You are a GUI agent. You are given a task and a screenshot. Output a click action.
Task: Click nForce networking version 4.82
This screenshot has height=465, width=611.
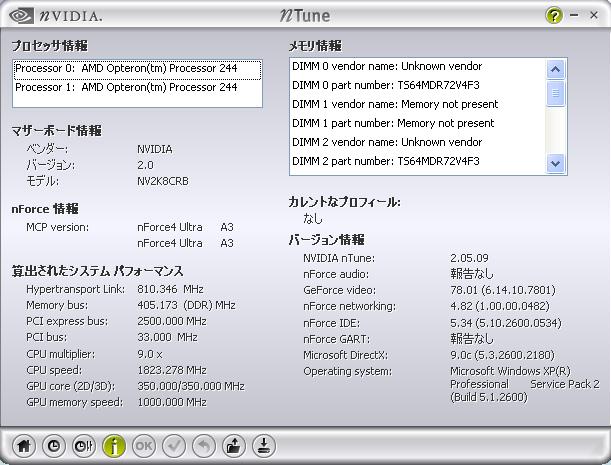pyautogui.click(x=500, y=306)
